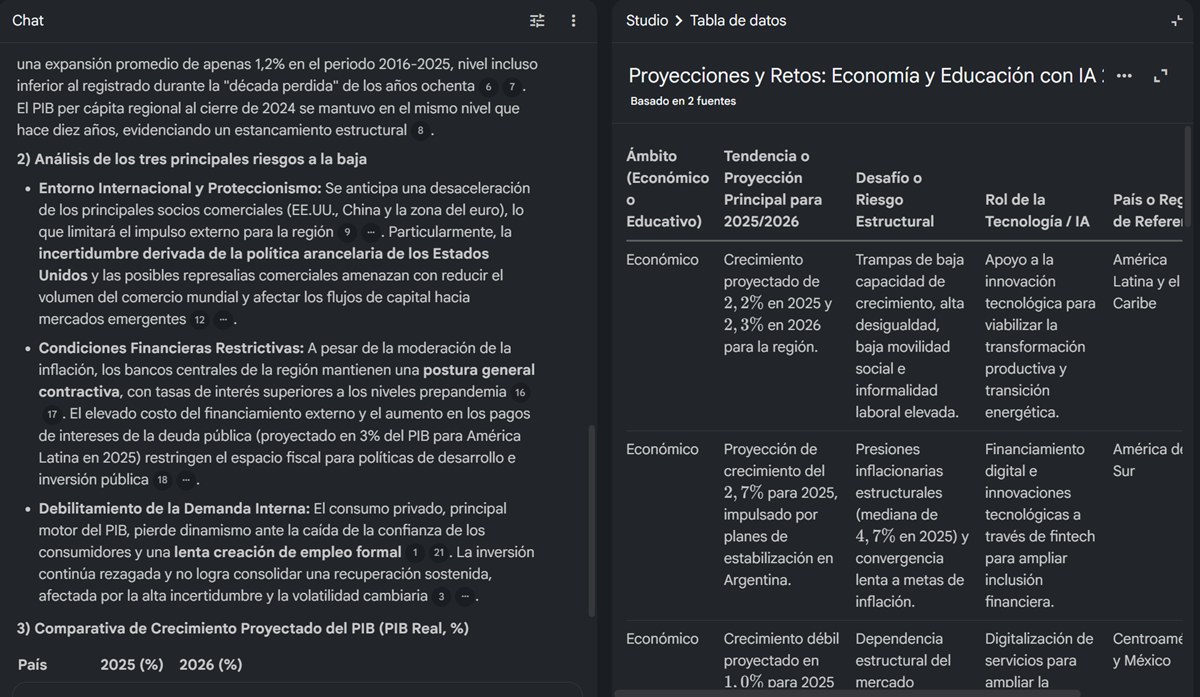Click the data table horizontal scrollbar
Viewport: 1200px width, 697px height.
(850, 692)
